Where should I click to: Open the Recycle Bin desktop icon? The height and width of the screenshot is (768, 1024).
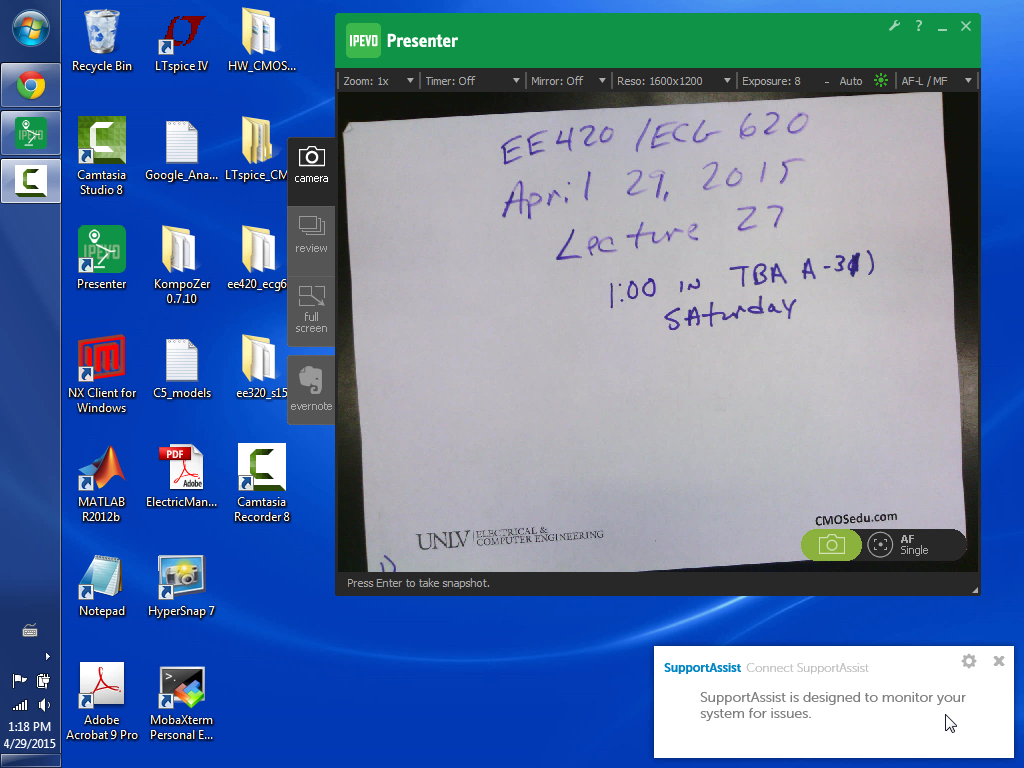(101, 40)
